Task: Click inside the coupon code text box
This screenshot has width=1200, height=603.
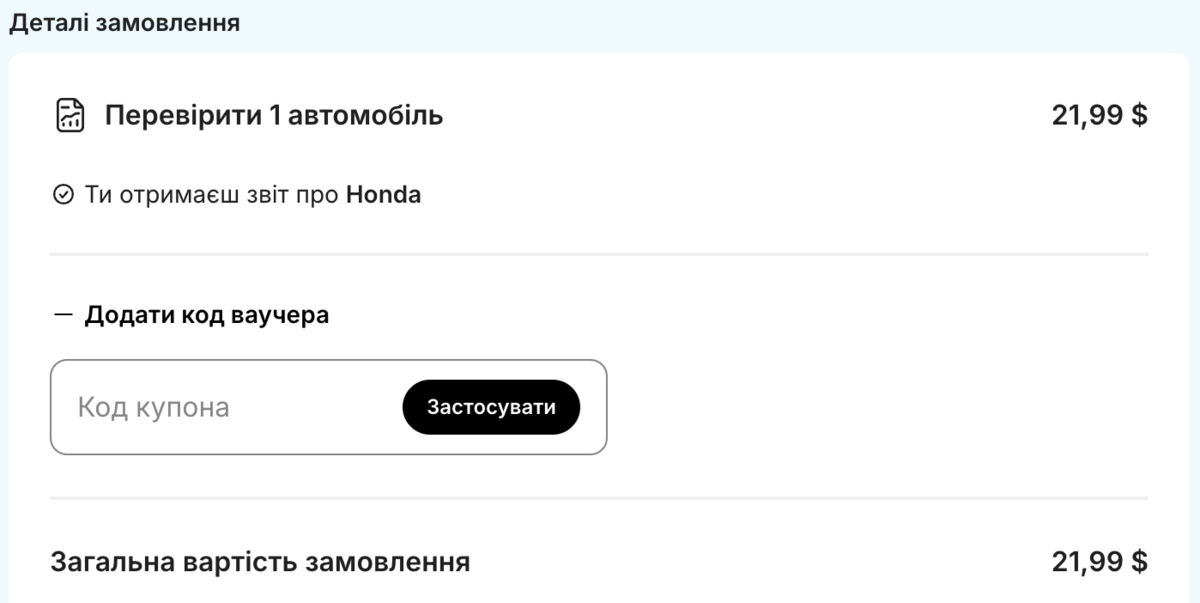Action: (x=200, y=407)
